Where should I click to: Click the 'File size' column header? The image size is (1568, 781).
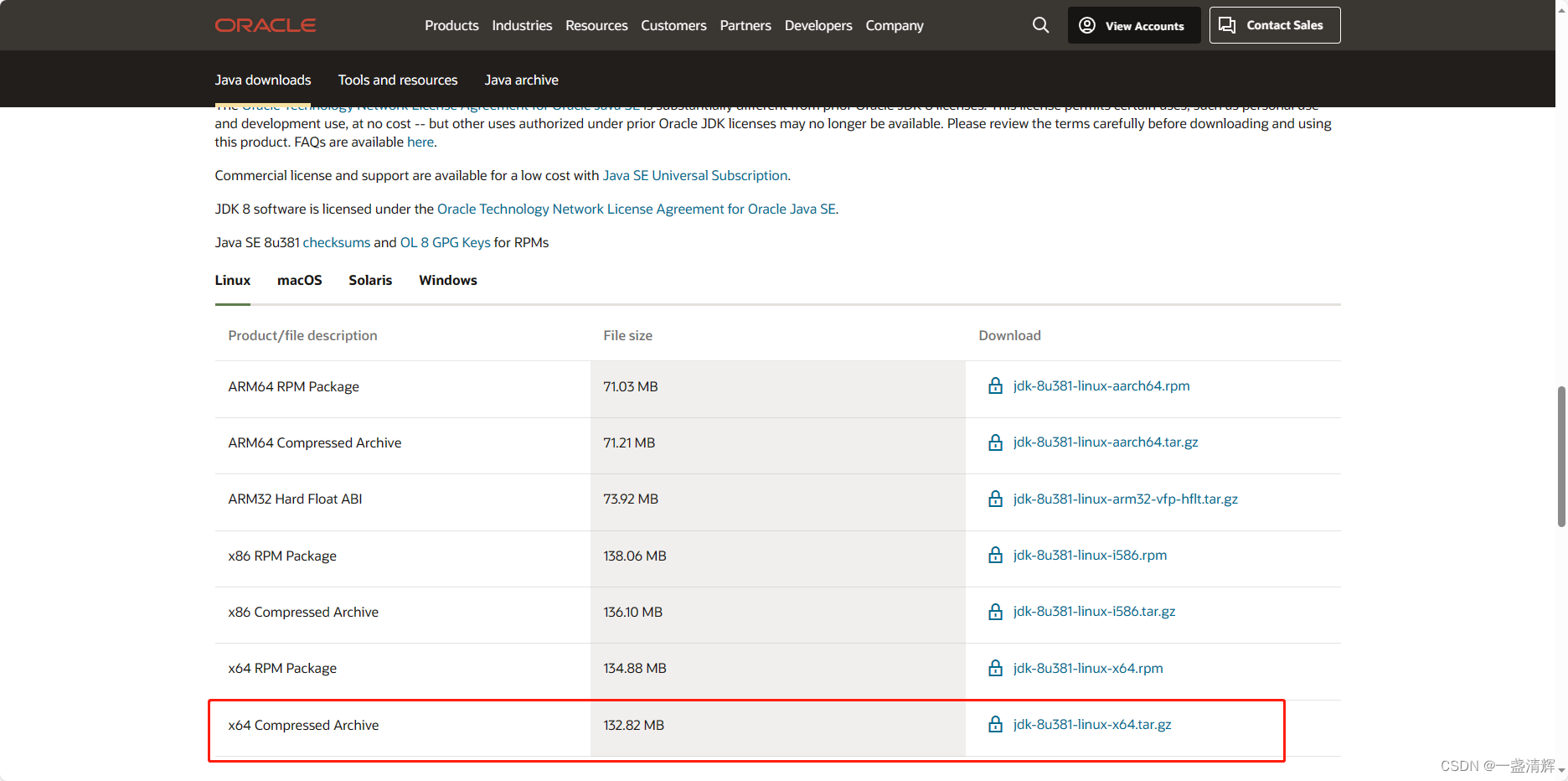click(x=627, y=335)
